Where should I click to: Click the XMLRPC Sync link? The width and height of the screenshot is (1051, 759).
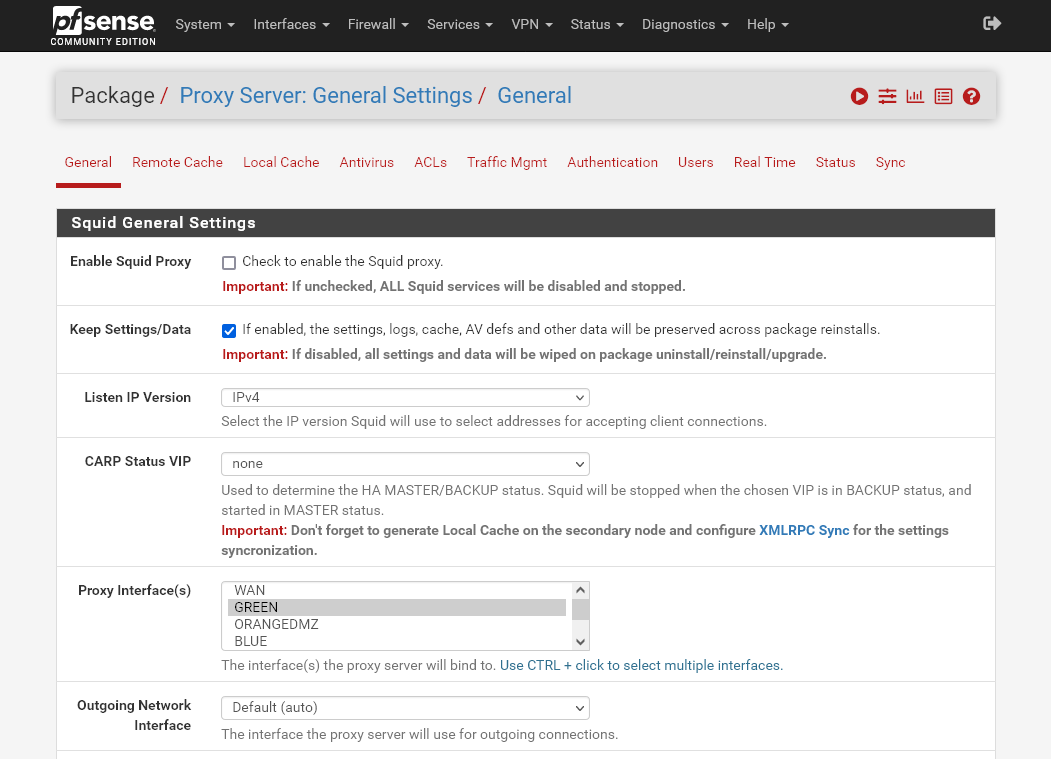[x=805, y=530]
